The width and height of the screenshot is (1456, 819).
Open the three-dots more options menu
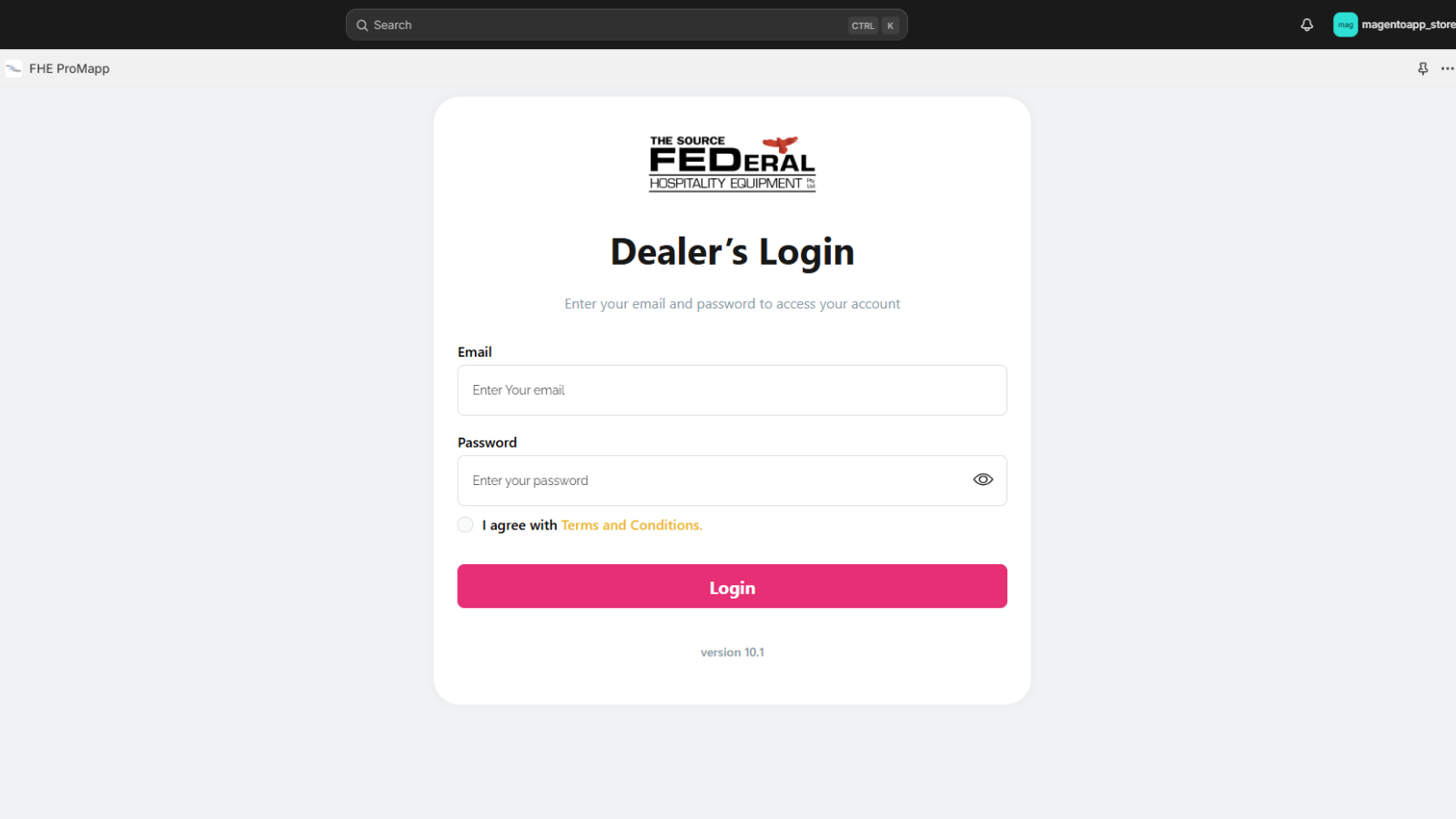(x=1447, y=68)
